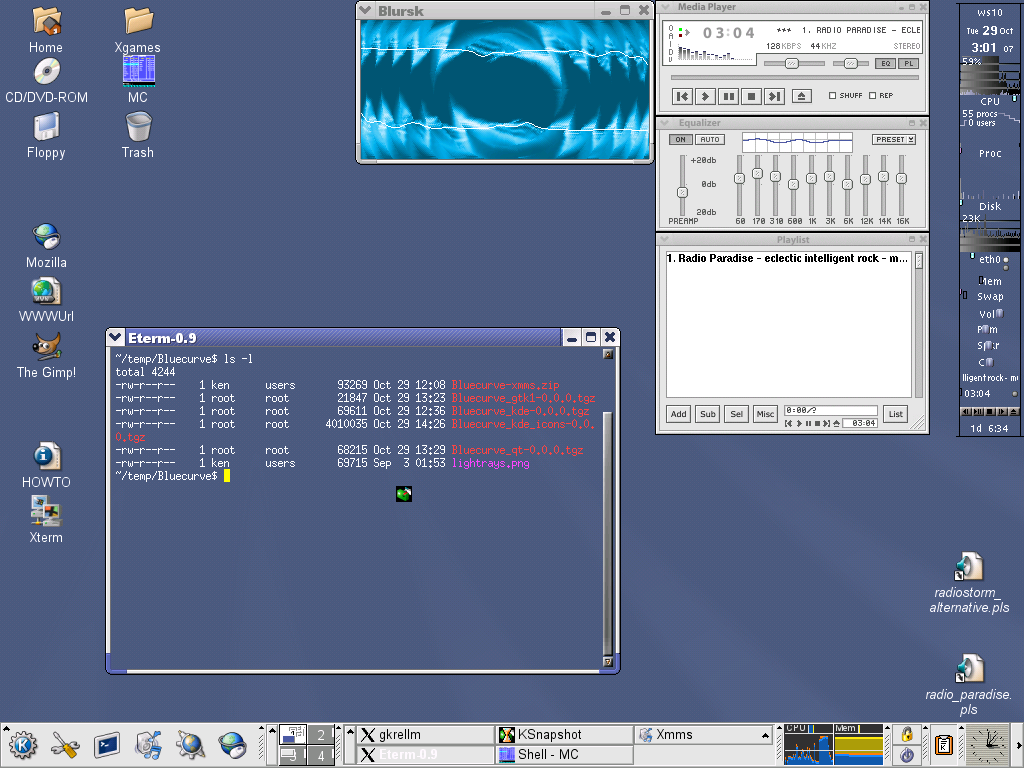Click the Media Player volume slider
Image resolution: width=1024 pixels, height=768 pixels.
pos(794,63)
